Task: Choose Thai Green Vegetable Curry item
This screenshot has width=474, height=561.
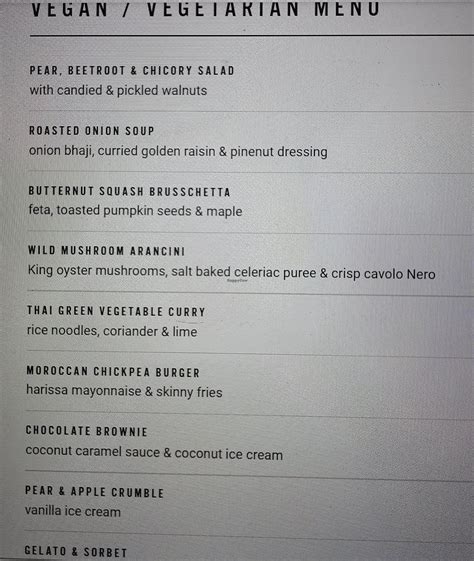Action: click(117, 311)
